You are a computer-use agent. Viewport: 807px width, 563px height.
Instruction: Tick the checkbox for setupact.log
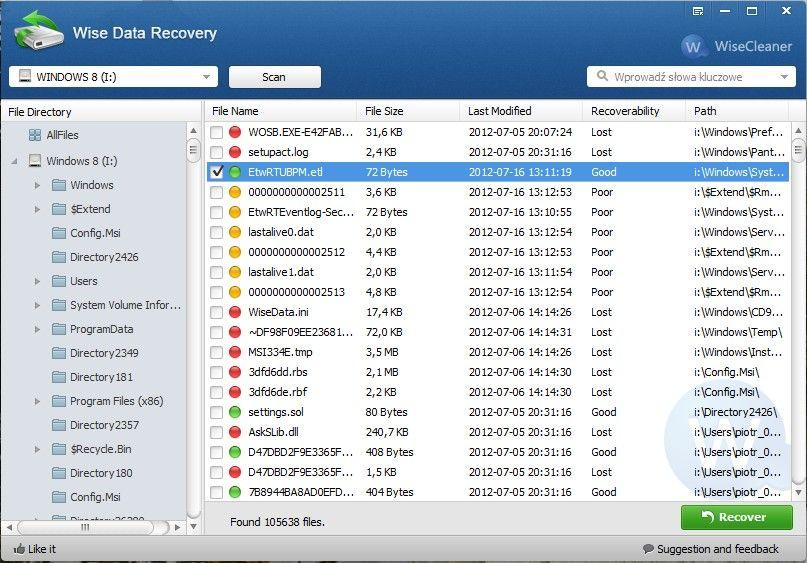click(217, 152)
